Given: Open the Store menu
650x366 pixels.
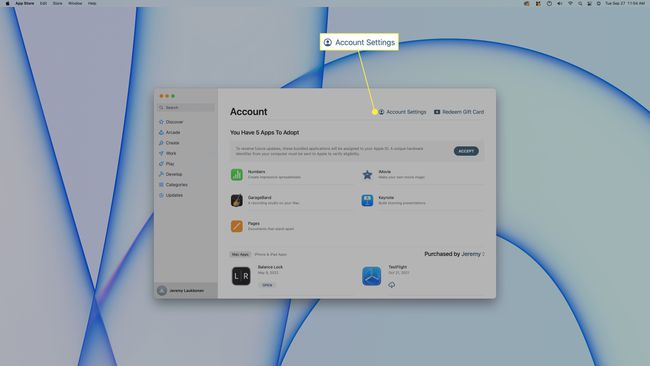Looking at the screenshot, I should (x=58, y=3).
